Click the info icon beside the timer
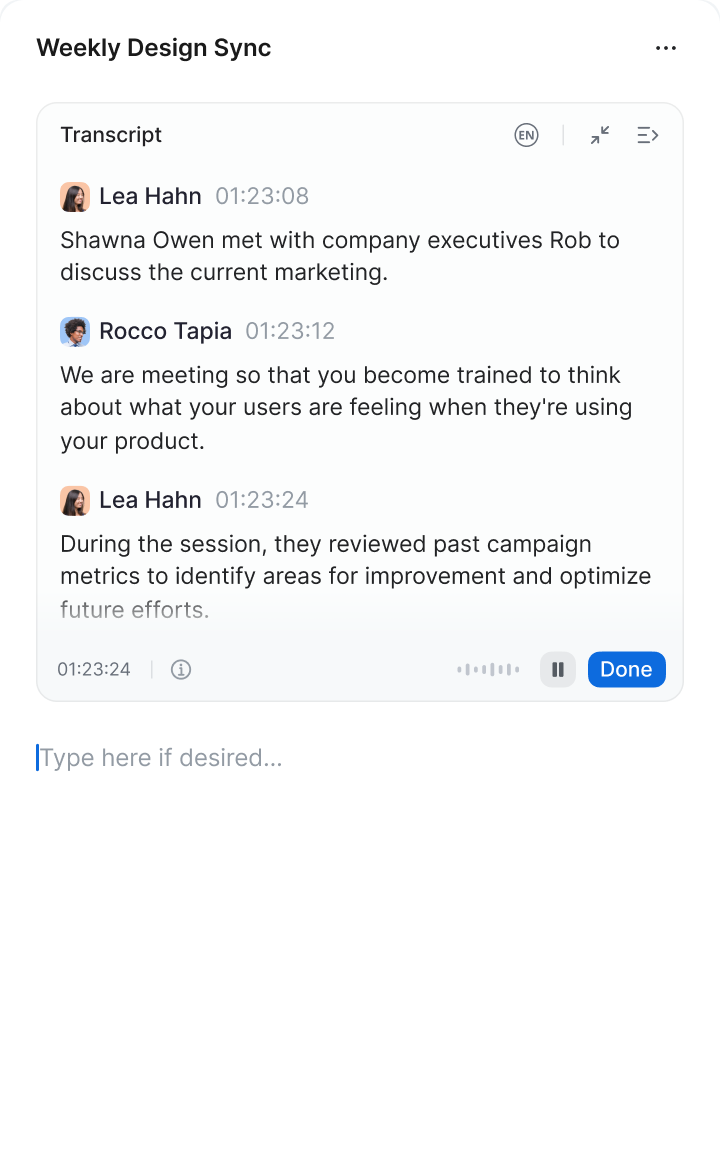This screenshot has height=1167, width=720. (181, 670)
